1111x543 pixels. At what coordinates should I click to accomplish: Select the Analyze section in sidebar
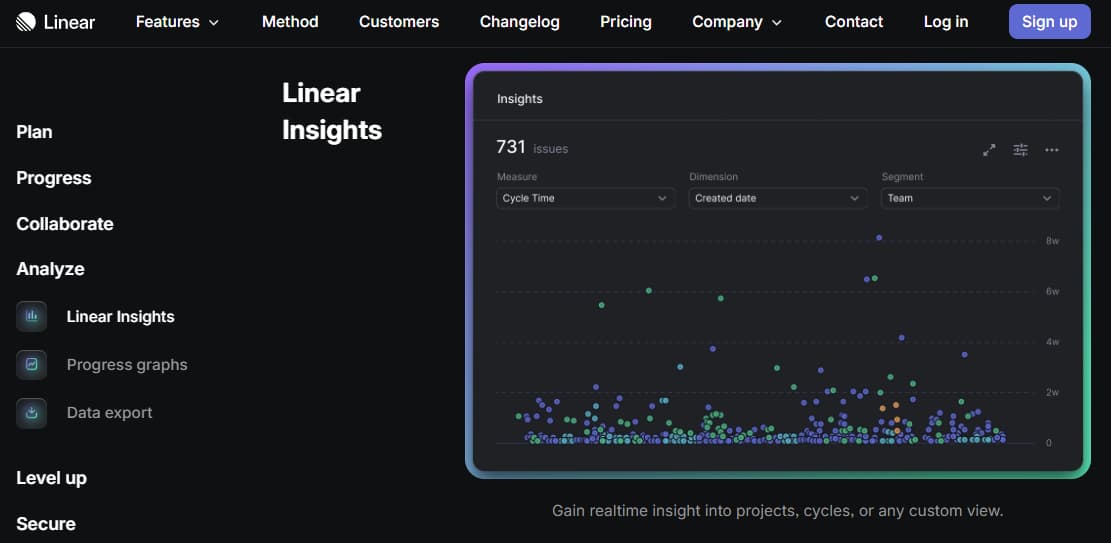50,269
